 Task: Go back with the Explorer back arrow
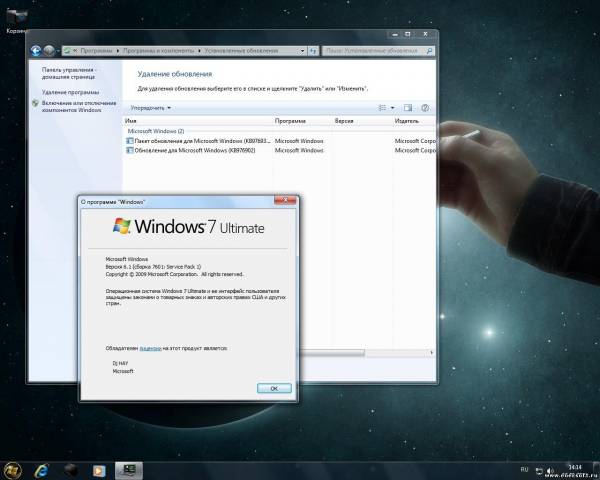pos(36,51)
